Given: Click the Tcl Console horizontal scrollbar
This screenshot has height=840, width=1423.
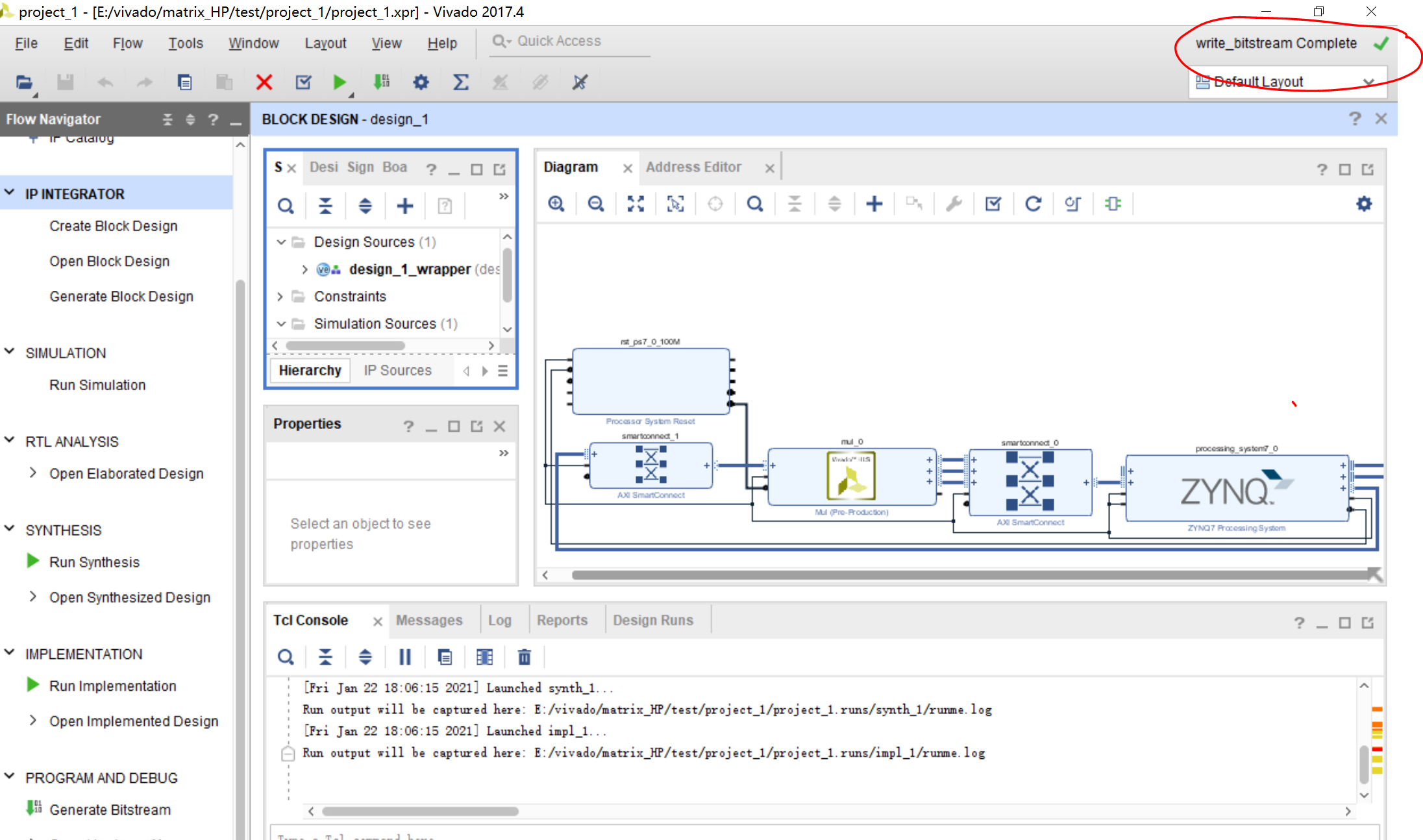Looking at the screenshot, I should point(420,811).
